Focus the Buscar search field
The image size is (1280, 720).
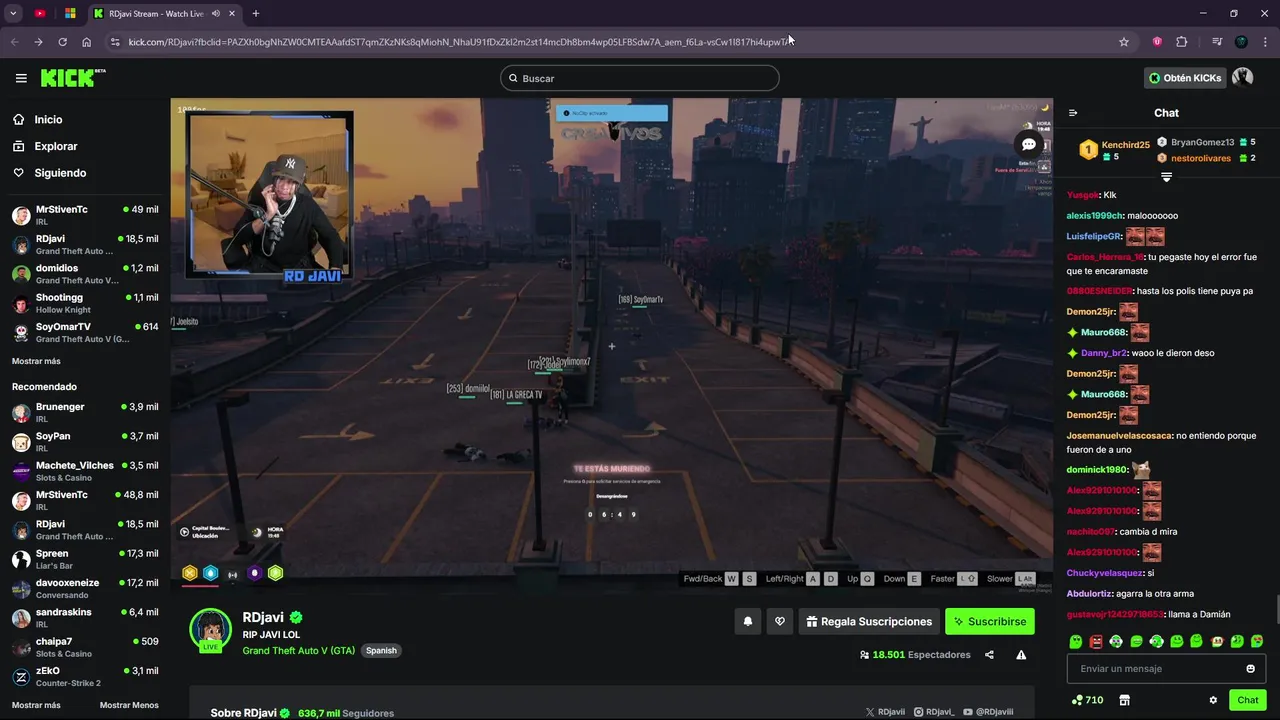640,78
